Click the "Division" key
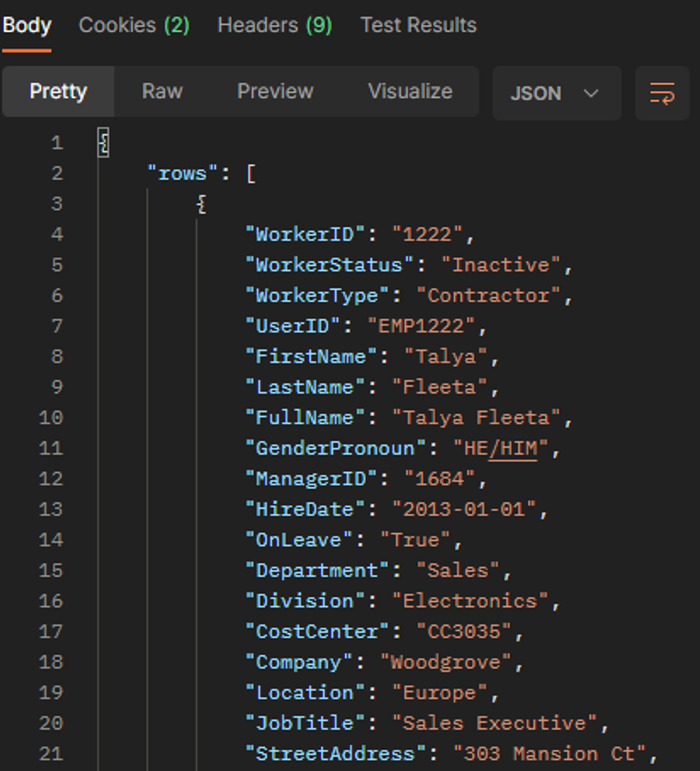The height and width of the screenshot is (771, 700). (x=305, y=601)
